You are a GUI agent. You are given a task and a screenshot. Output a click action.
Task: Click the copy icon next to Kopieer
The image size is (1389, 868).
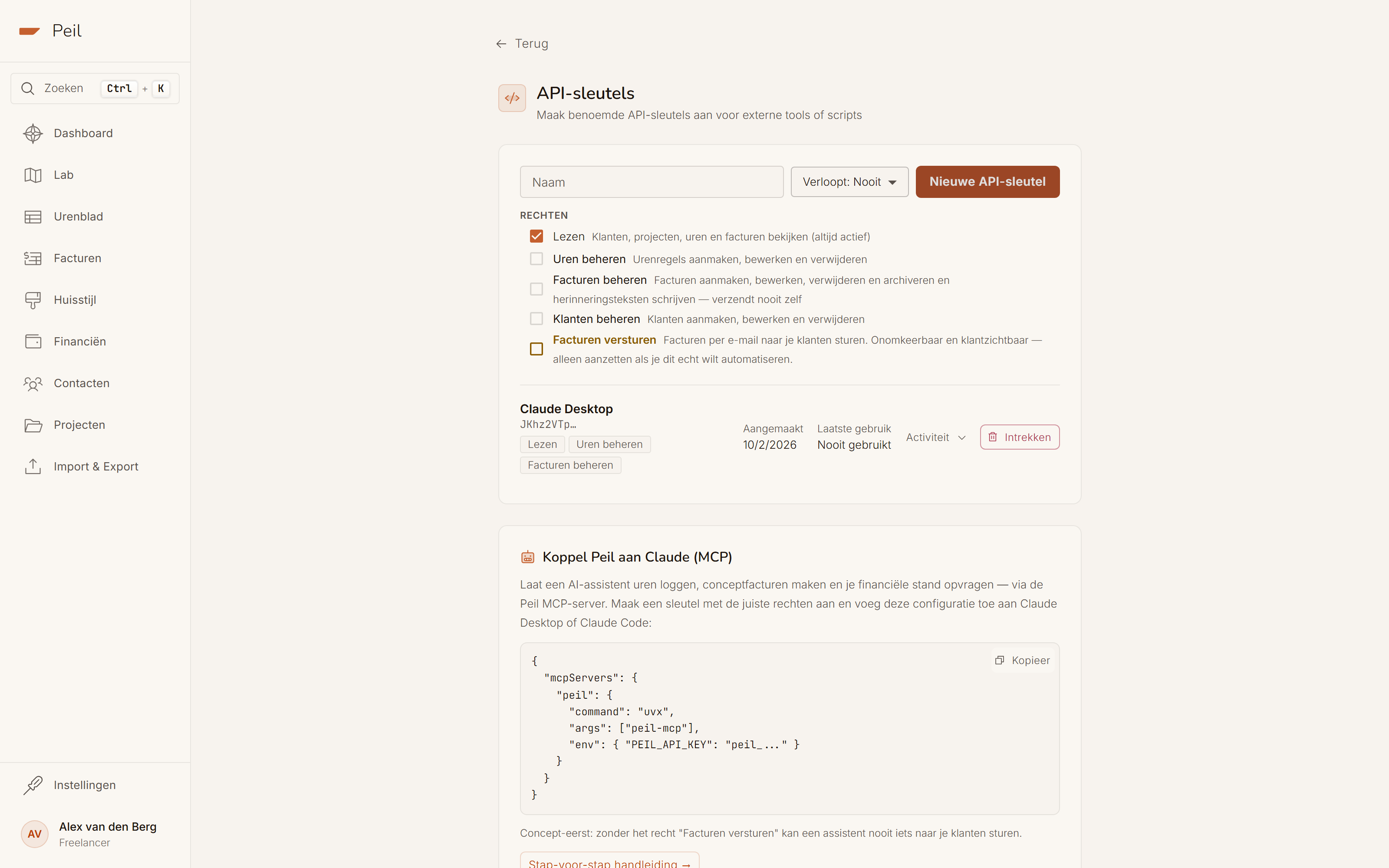tap(999, 660)
